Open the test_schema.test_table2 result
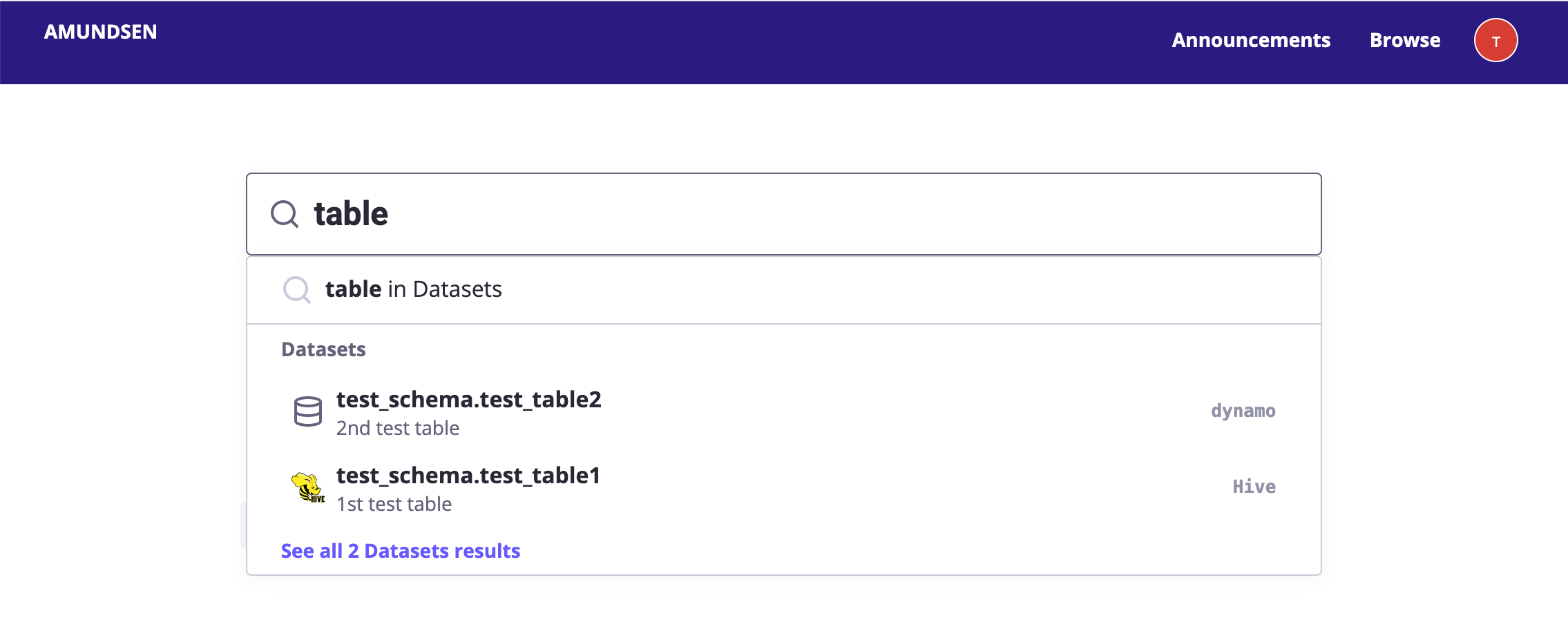Image resolution: width=1568 pixels, height=631 pixels. (468, 400)
